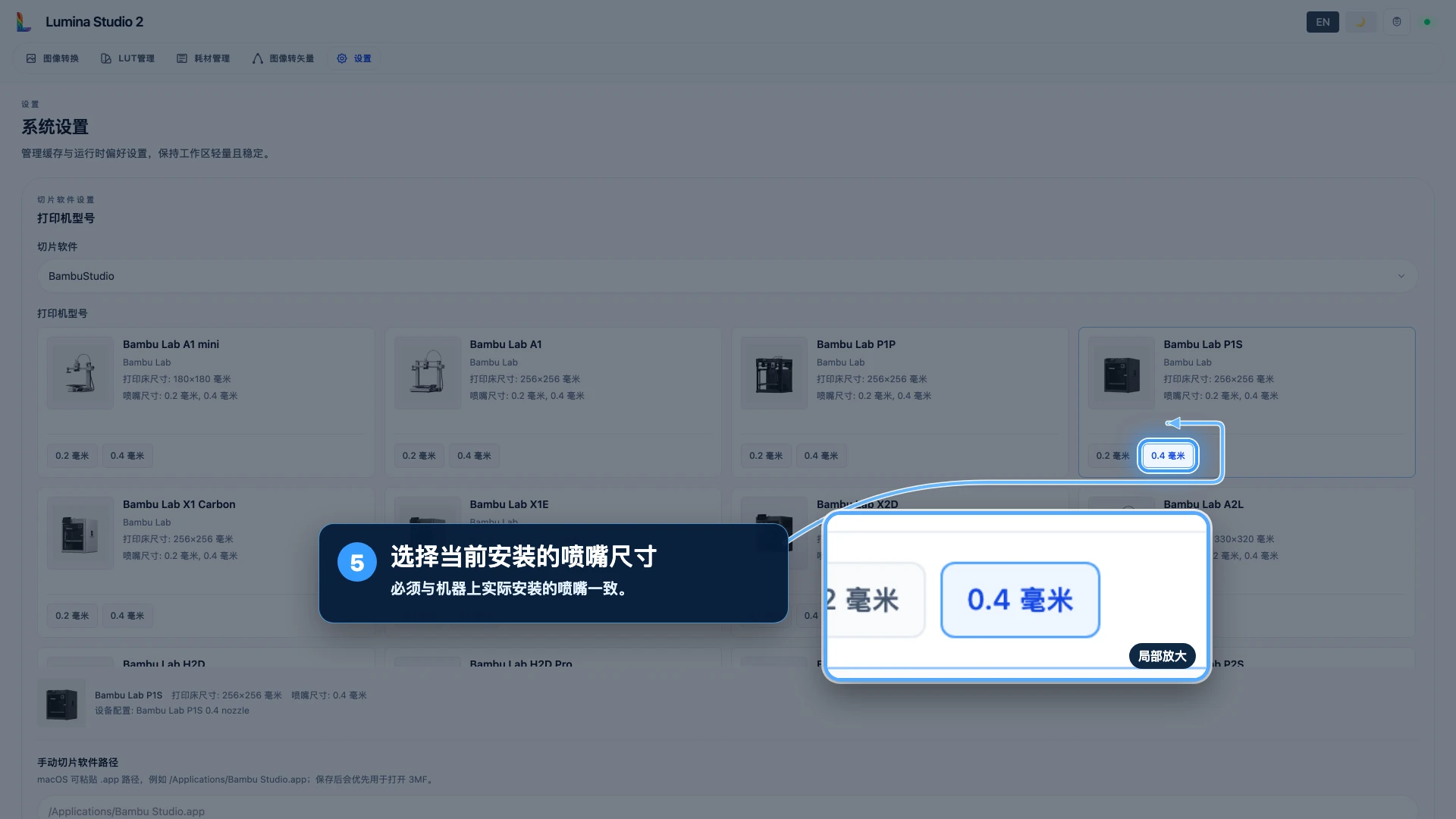The image size is (1456, 819).
Task: Select the Bambu Lab A1 card title
Action: point(506,344)
